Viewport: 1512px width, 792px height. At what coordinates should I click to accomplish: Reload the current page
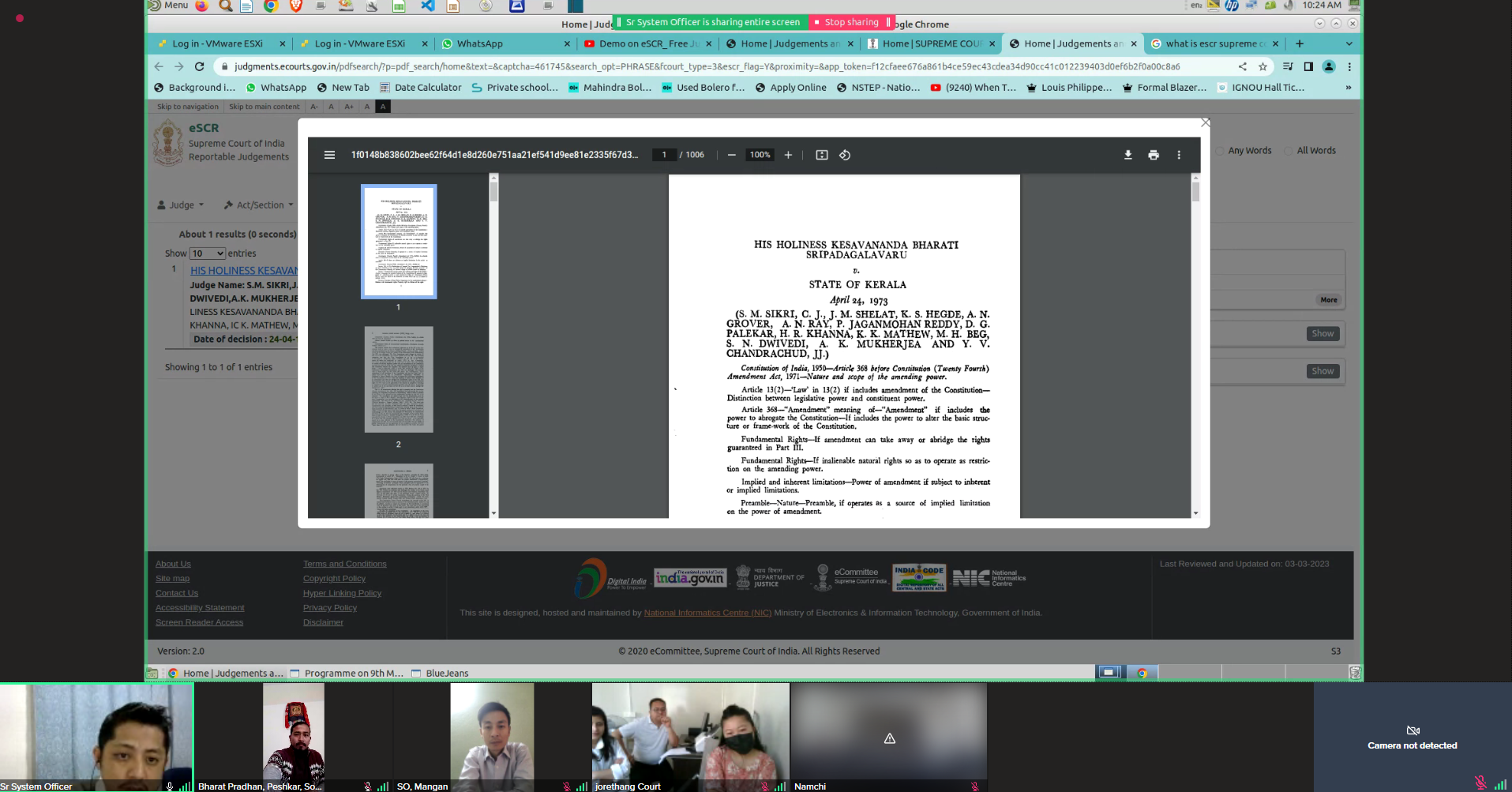[200, 66]
